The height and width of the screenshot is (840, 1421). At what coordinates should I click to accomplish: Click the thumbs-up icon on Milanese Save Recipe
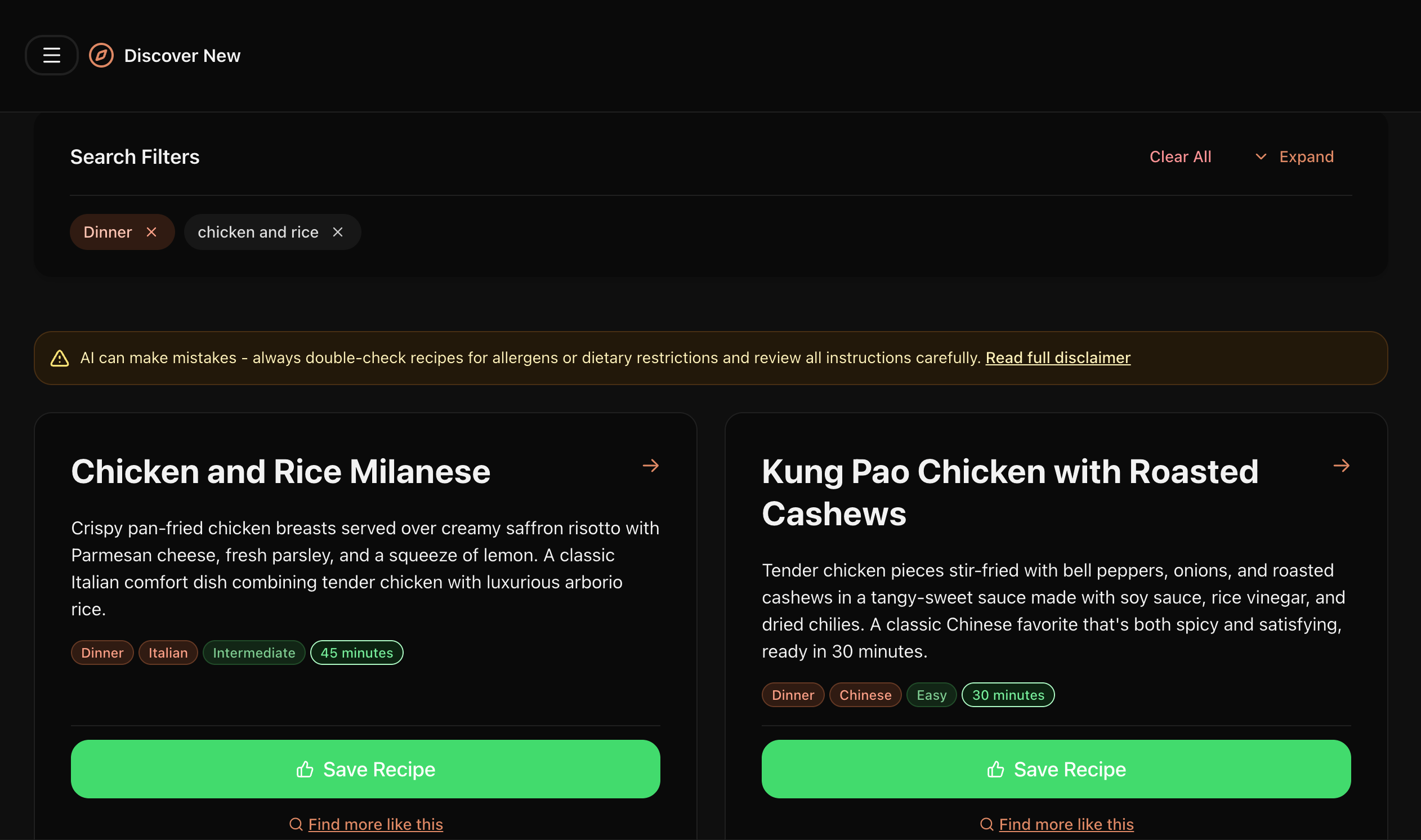click(304, 768)
